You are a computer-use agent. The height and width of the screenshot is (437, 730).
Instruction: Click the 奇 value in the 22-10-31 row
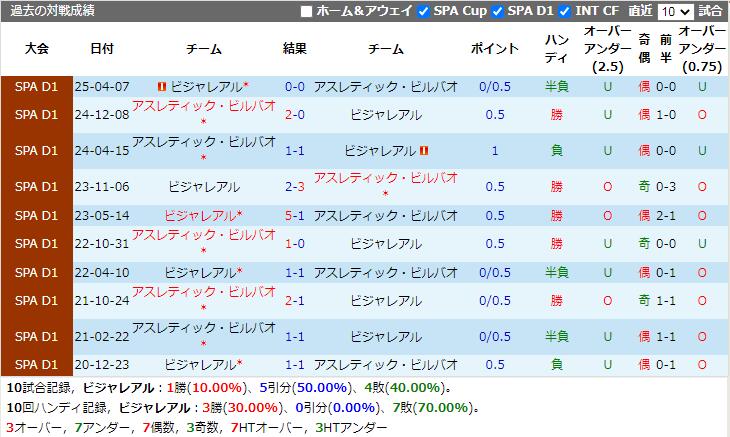tap(644, 243)
